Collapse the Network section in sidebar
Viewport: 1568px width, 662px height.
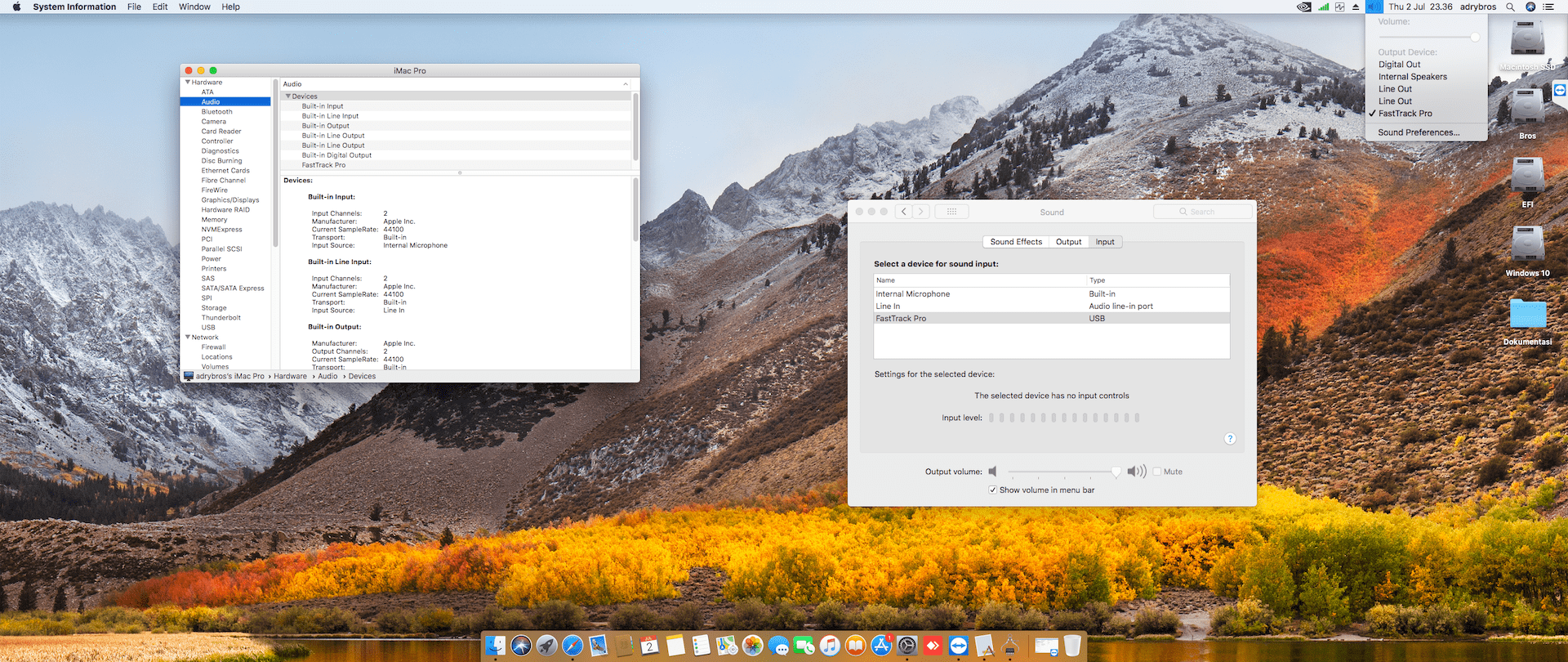tap(188, 338)
